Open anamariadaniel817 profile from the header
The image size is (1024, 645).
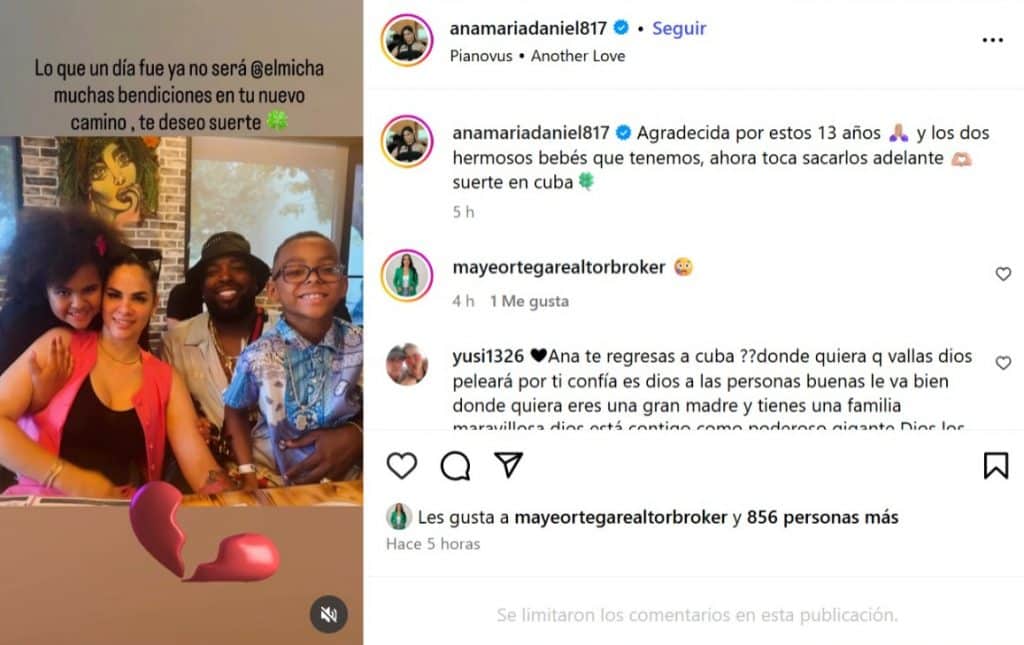coord(528,29)
